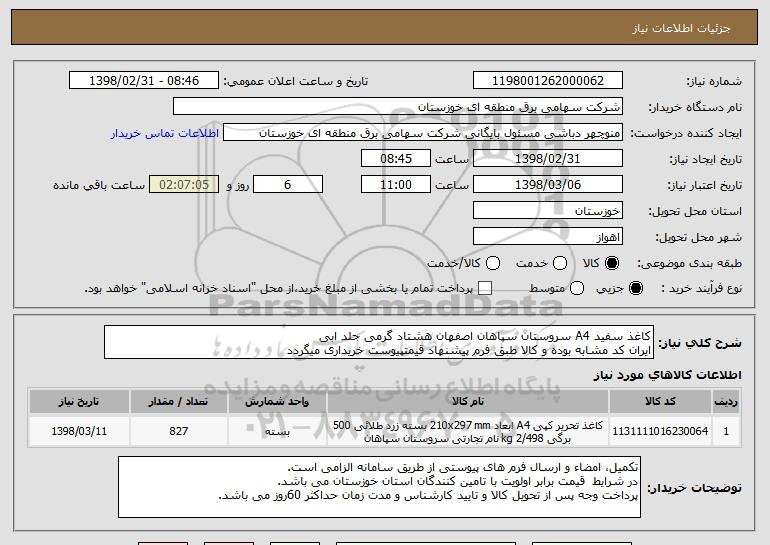Click the کد کالا column header
770x545 pixels.
[660, 402]
